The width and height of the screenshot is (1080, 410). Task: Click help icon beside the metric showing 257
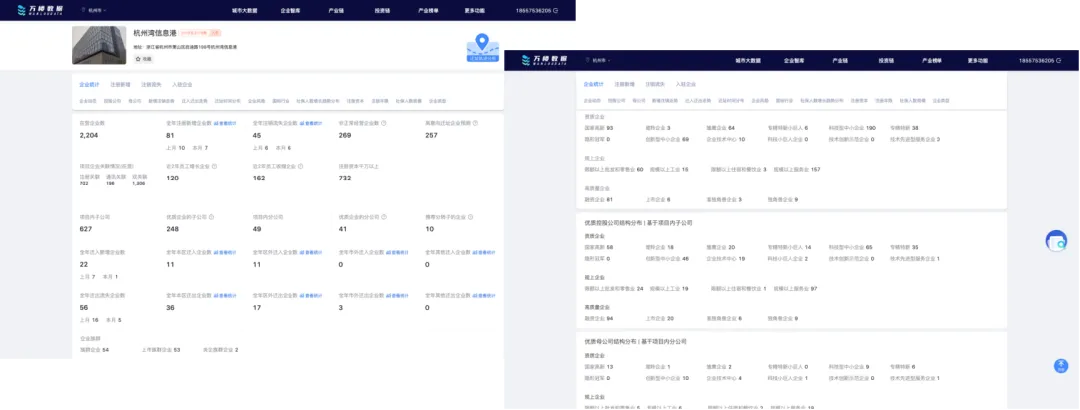pyautogui.click(x=475, y=123)
